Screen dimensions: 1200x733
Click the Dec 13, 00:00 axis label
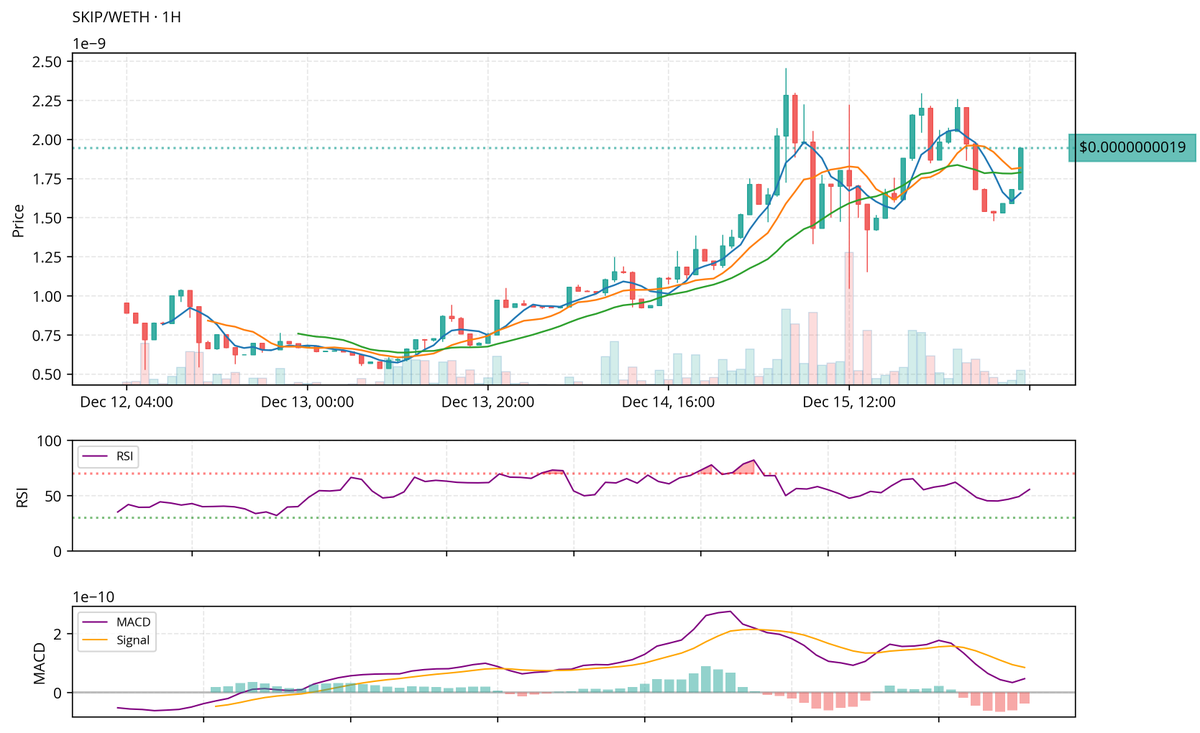point(307,403)
